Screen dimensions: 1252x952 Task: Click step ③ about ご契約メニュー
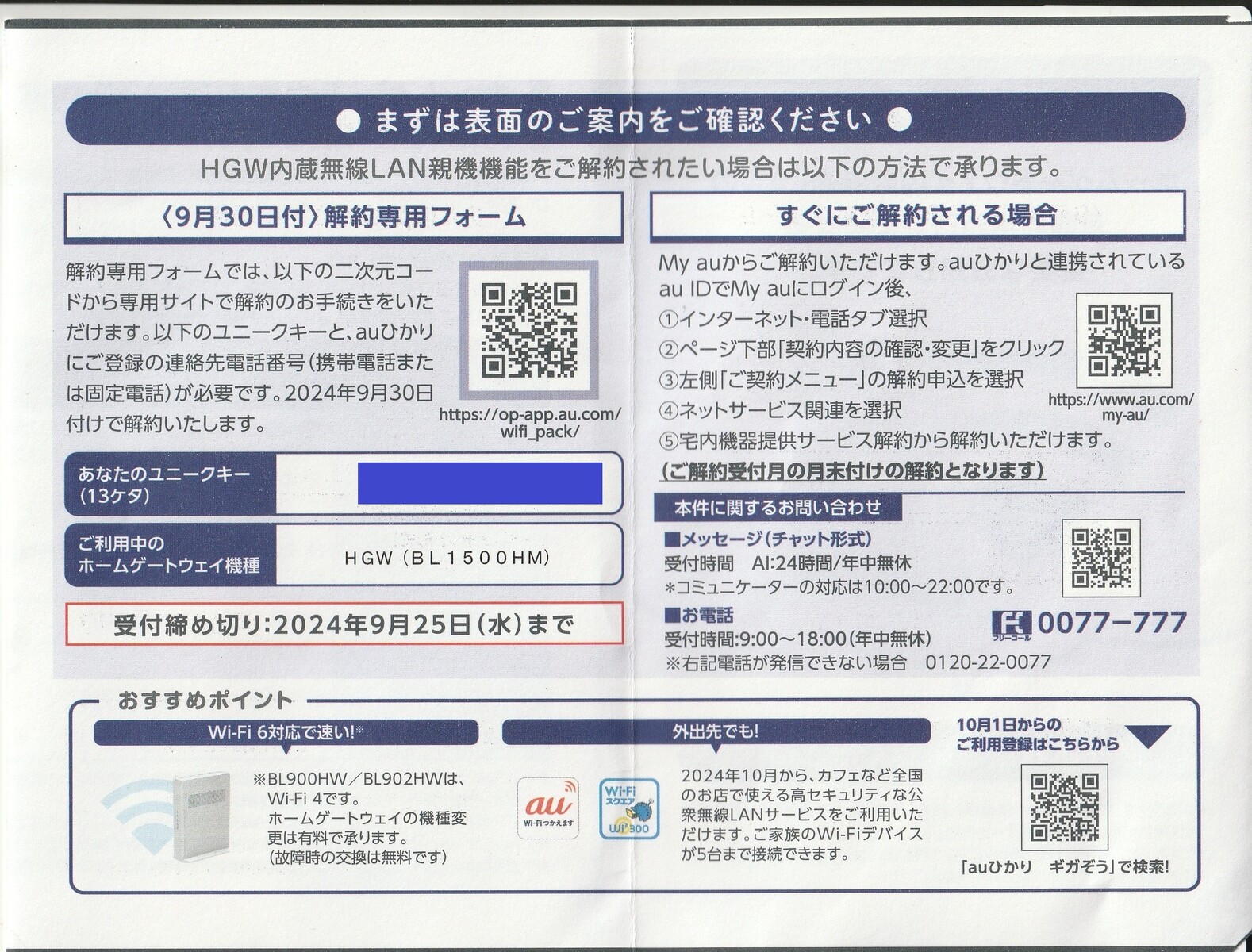coord(841,380)
